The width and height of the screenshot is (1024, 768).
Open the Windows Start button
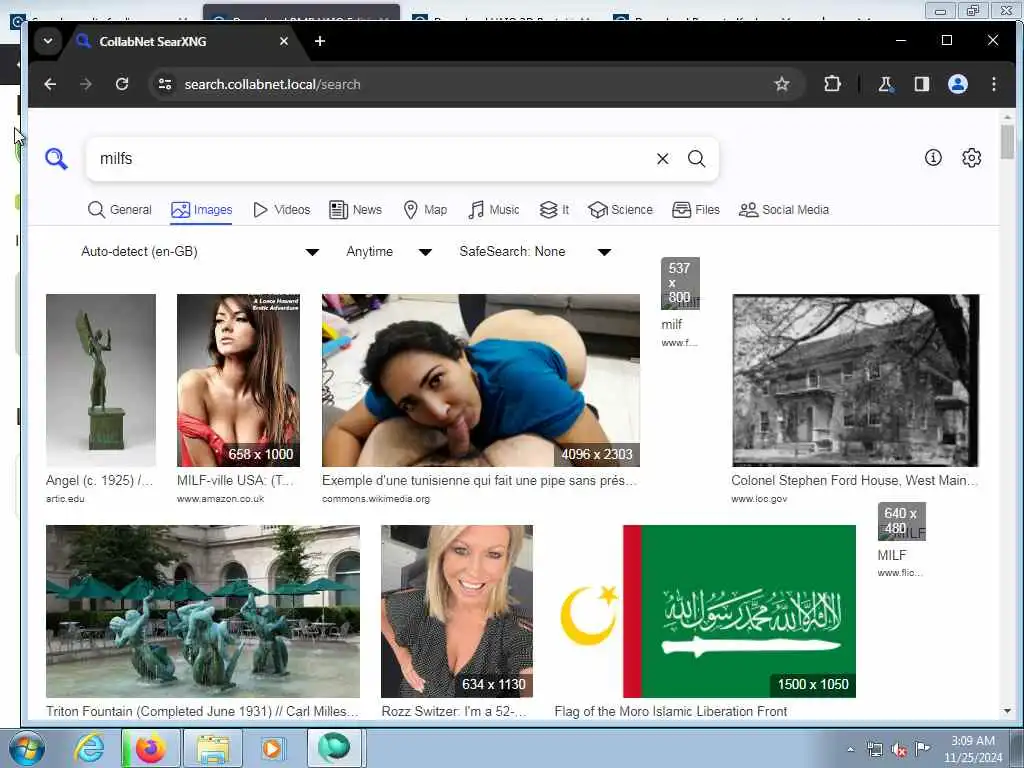(27, 748)
